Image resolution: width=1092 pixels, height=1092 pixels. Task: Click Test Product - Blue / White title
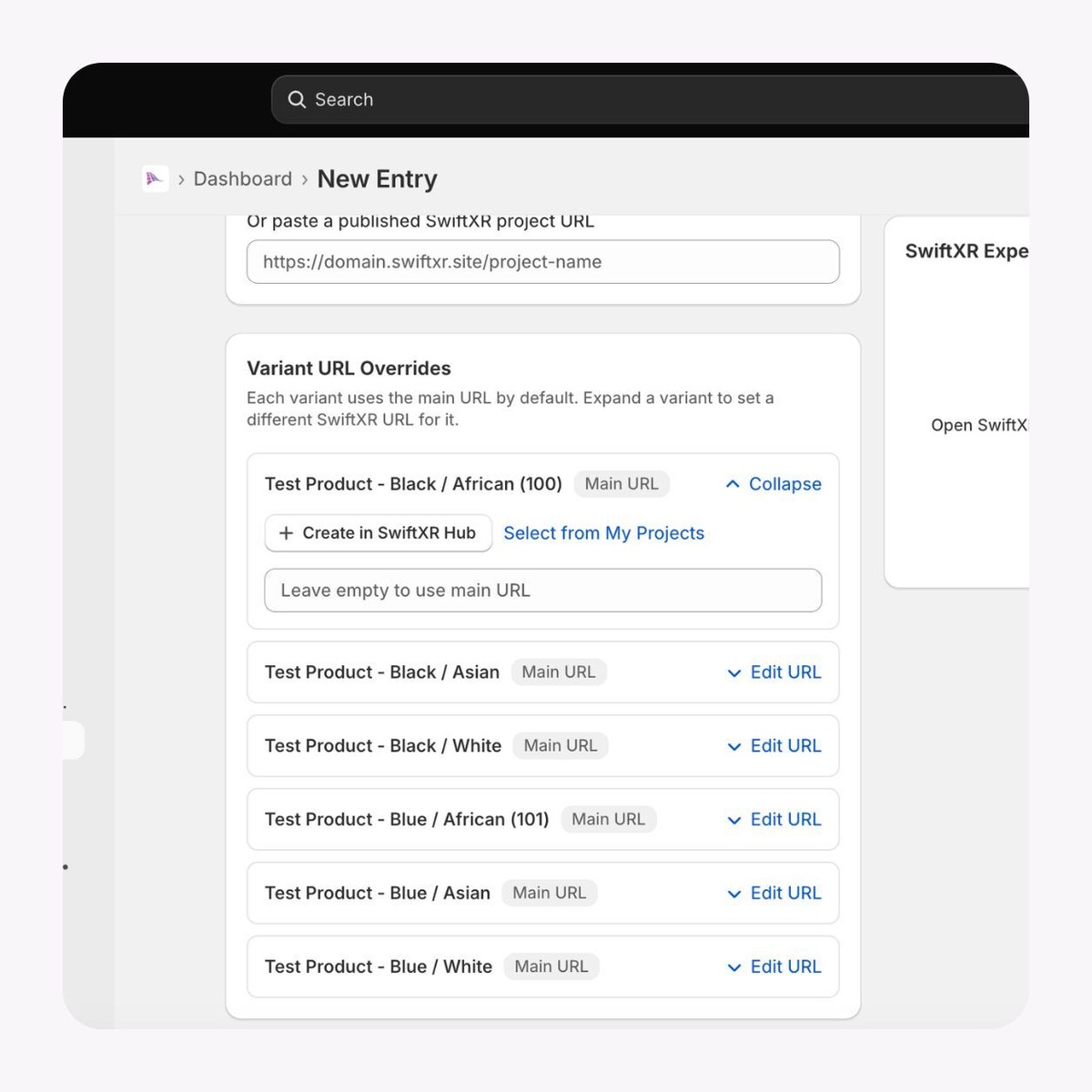pos(379,967)
